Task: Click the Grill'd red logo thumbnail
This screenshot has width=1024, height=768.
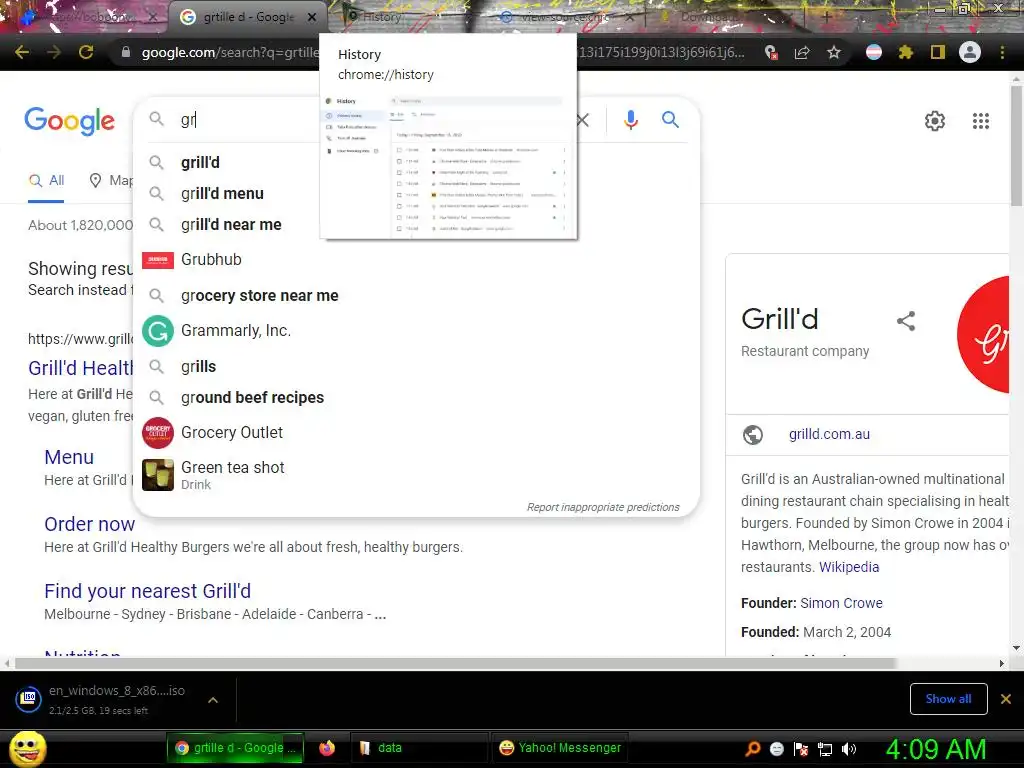Action: [x=984, y=334]
